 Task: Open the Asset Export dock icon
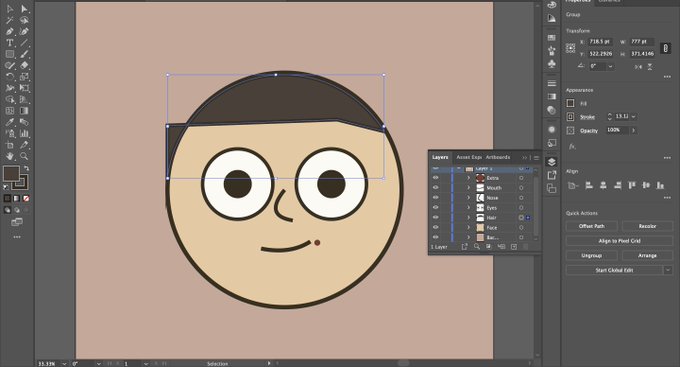[552, 175]
